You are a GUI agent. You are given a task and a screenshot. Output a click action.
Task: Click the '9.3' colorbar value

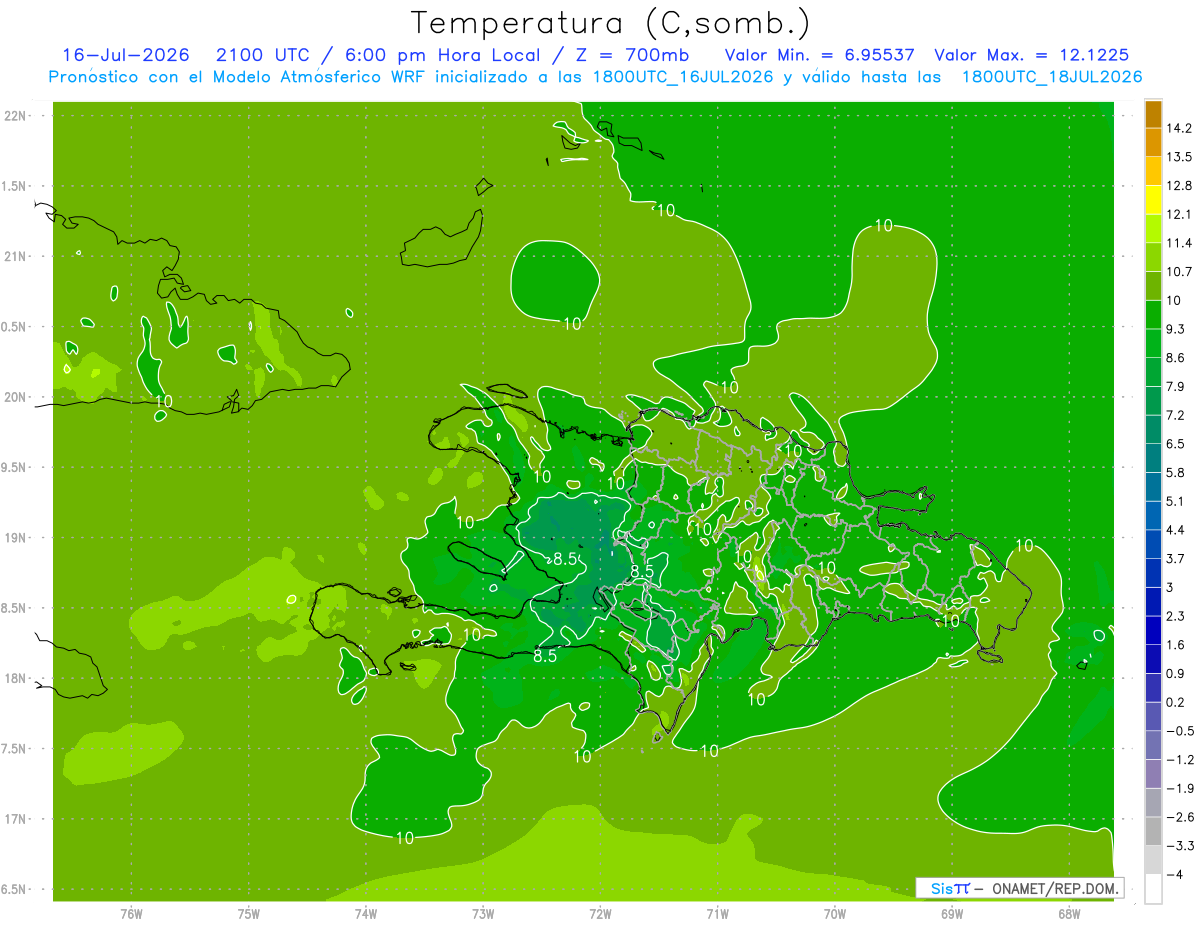[x=1176, y=329]
